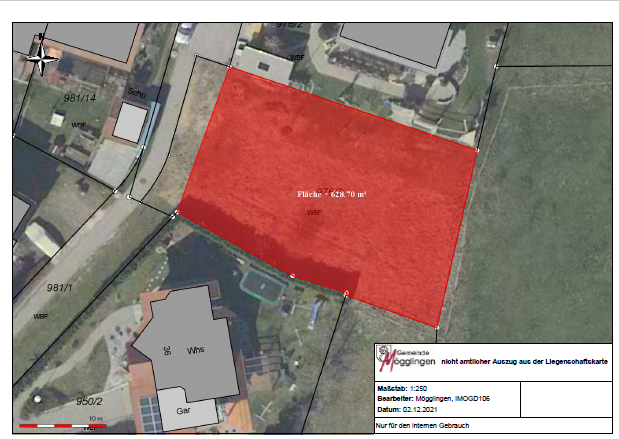Viewport: 619px width, 439px height.
Task: Click the solar panels beside the garage
Action: pos(150,410)
